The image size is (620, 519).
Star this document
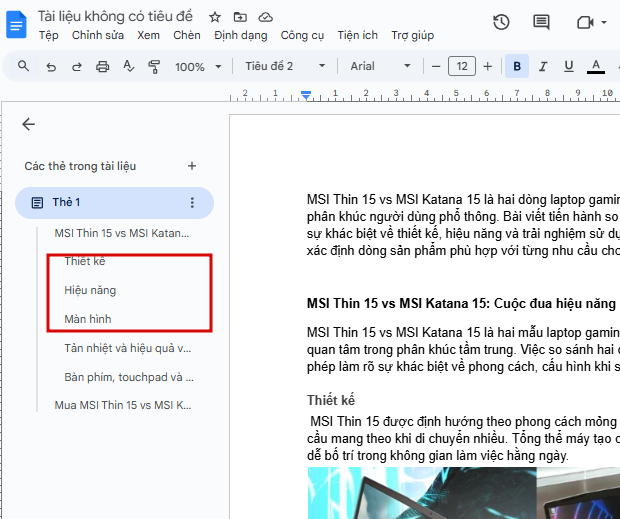click(x=215, y=17)
